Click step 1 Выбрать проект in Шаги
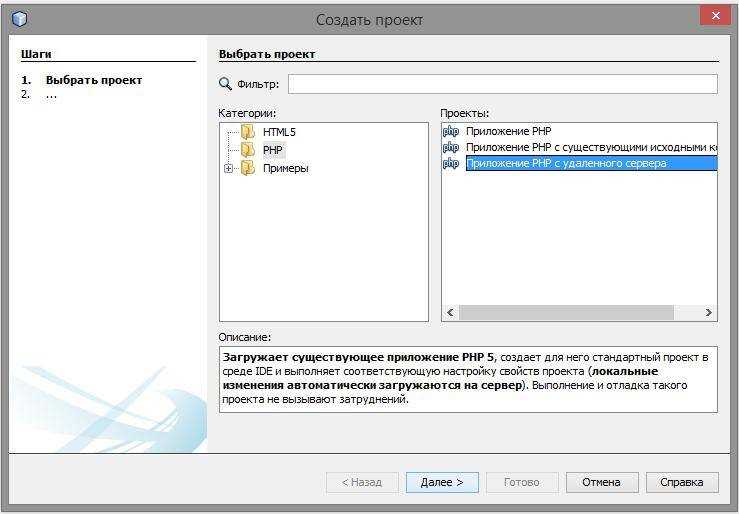 tap(94, 80)
